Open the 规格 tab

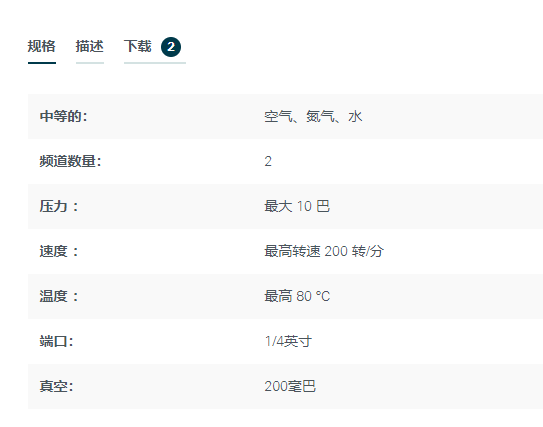(42, 46)
